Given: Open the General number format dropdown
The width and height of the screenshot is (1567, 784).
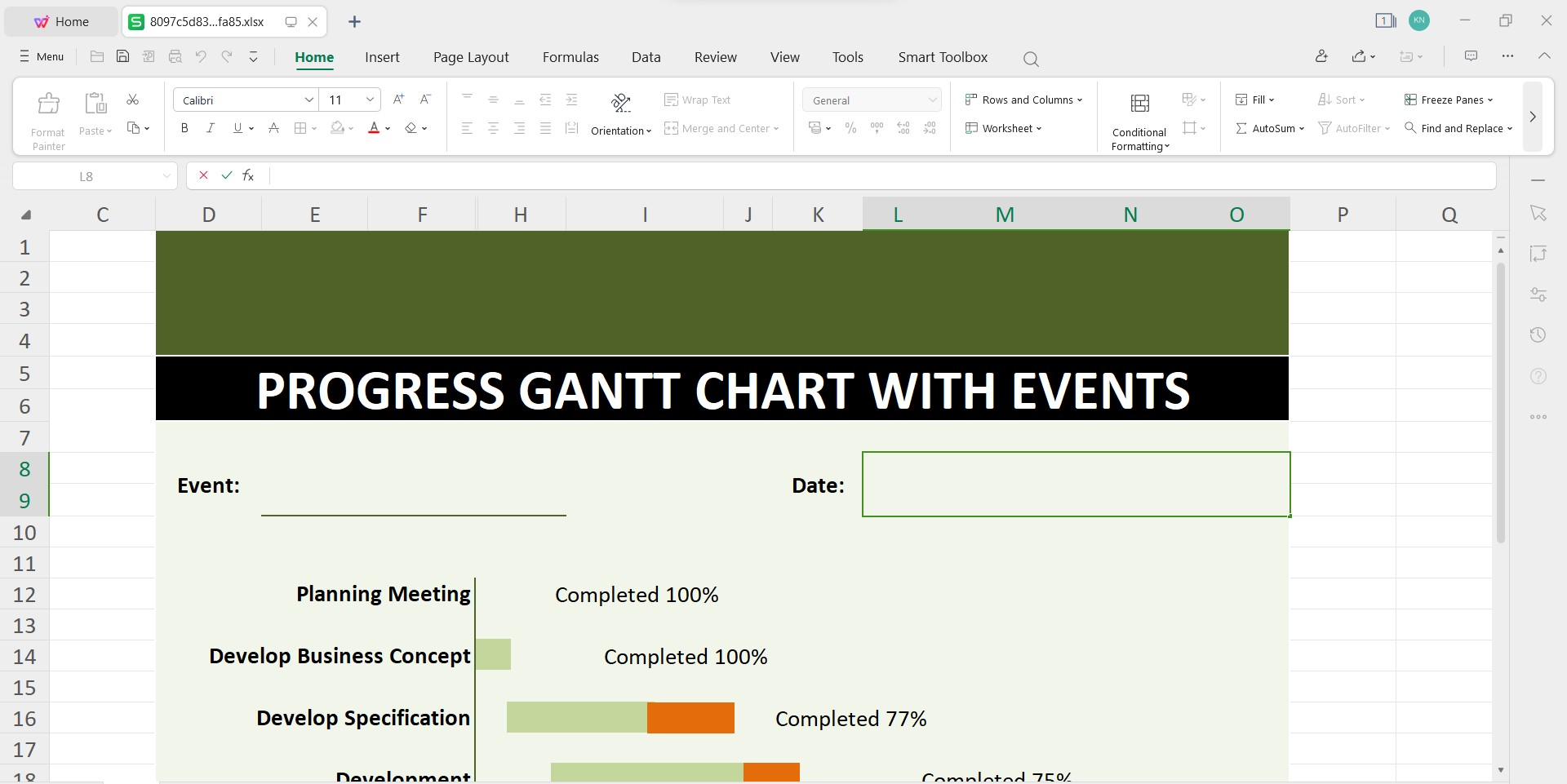Looking at the screenshot, I should tap(932, 100).
